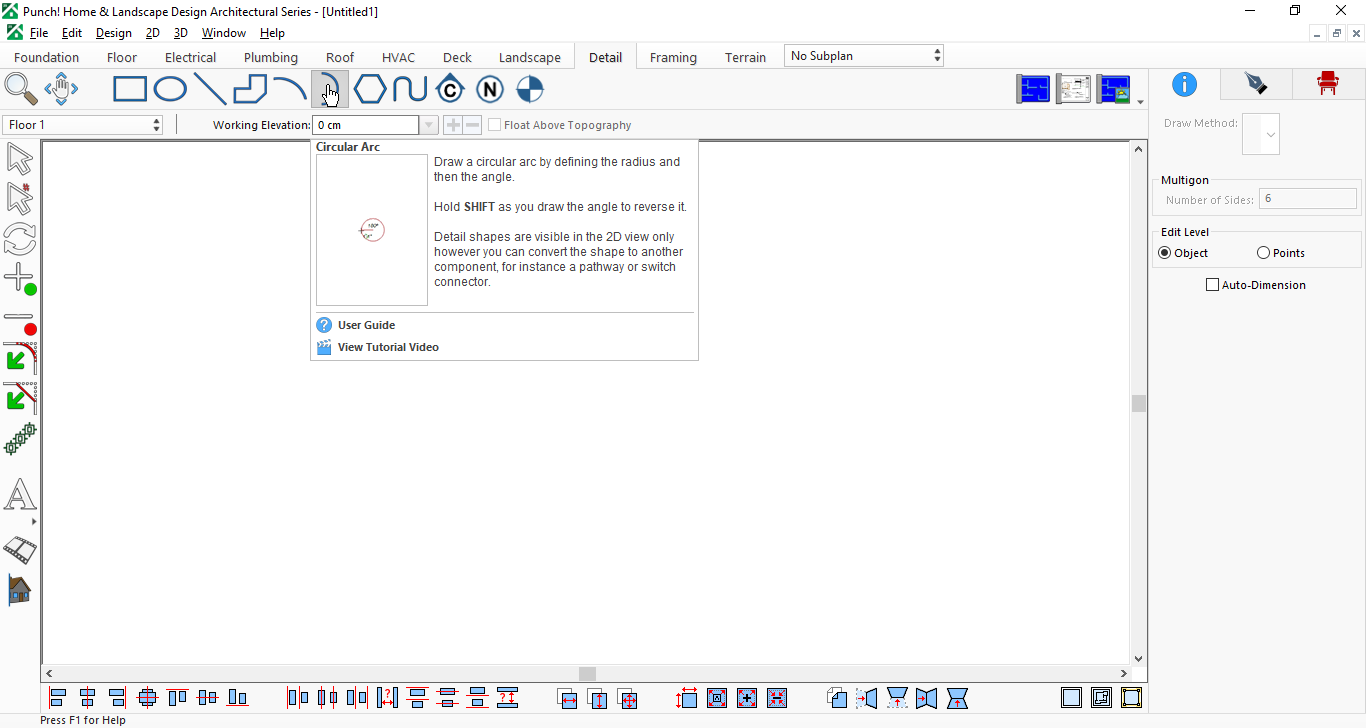Open the Floor 1 dropdown
The width and height of the screenshot is (1366, 728).
pyautogui.click(x=83, y=125)
